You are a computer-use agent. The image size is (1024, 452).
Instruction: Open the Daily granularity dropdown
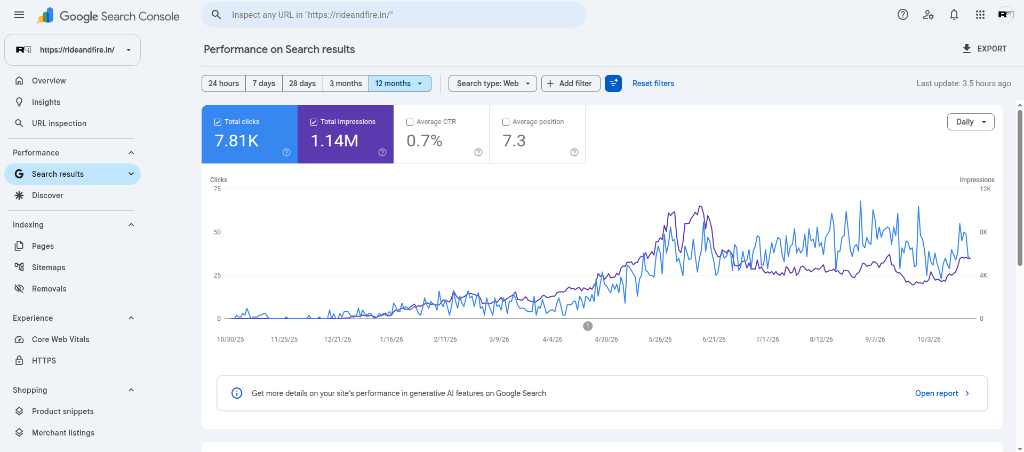970,122
